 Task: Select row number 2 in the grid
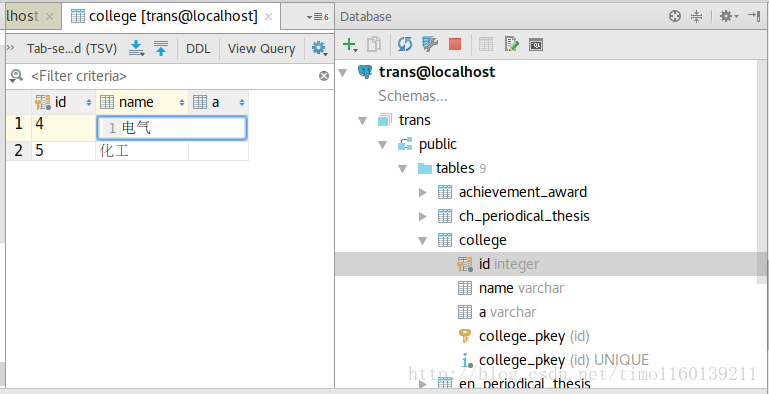point(19,151)
